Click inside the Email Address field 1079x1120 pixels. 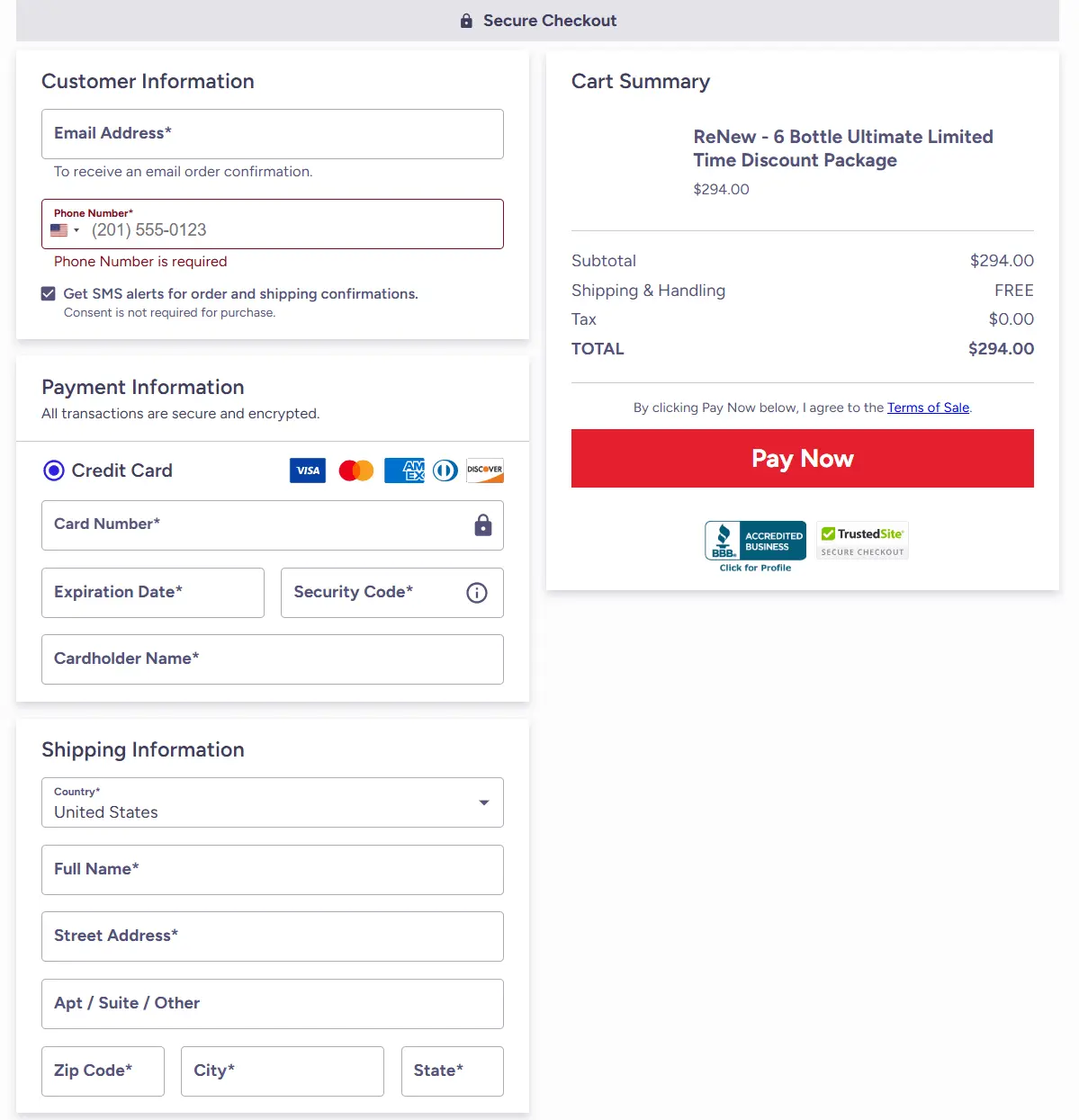(x=273, y=134)
